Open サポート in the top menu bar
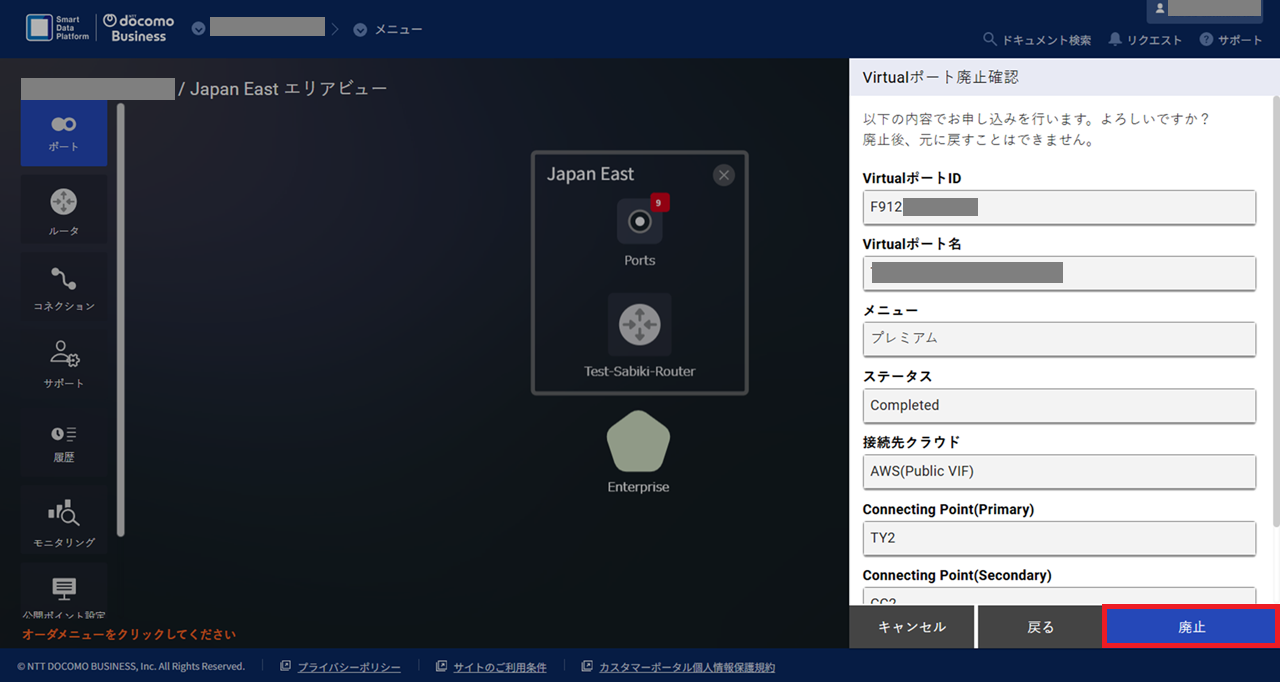The width and height of the screenshot is (1280, 682). 1231,41
